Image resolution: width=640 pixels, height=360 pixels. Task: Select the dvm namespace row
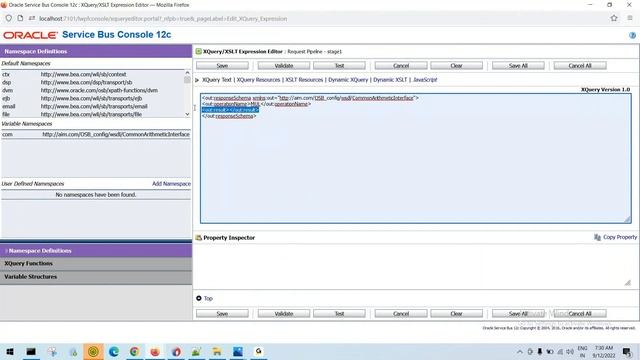(93, 90)
